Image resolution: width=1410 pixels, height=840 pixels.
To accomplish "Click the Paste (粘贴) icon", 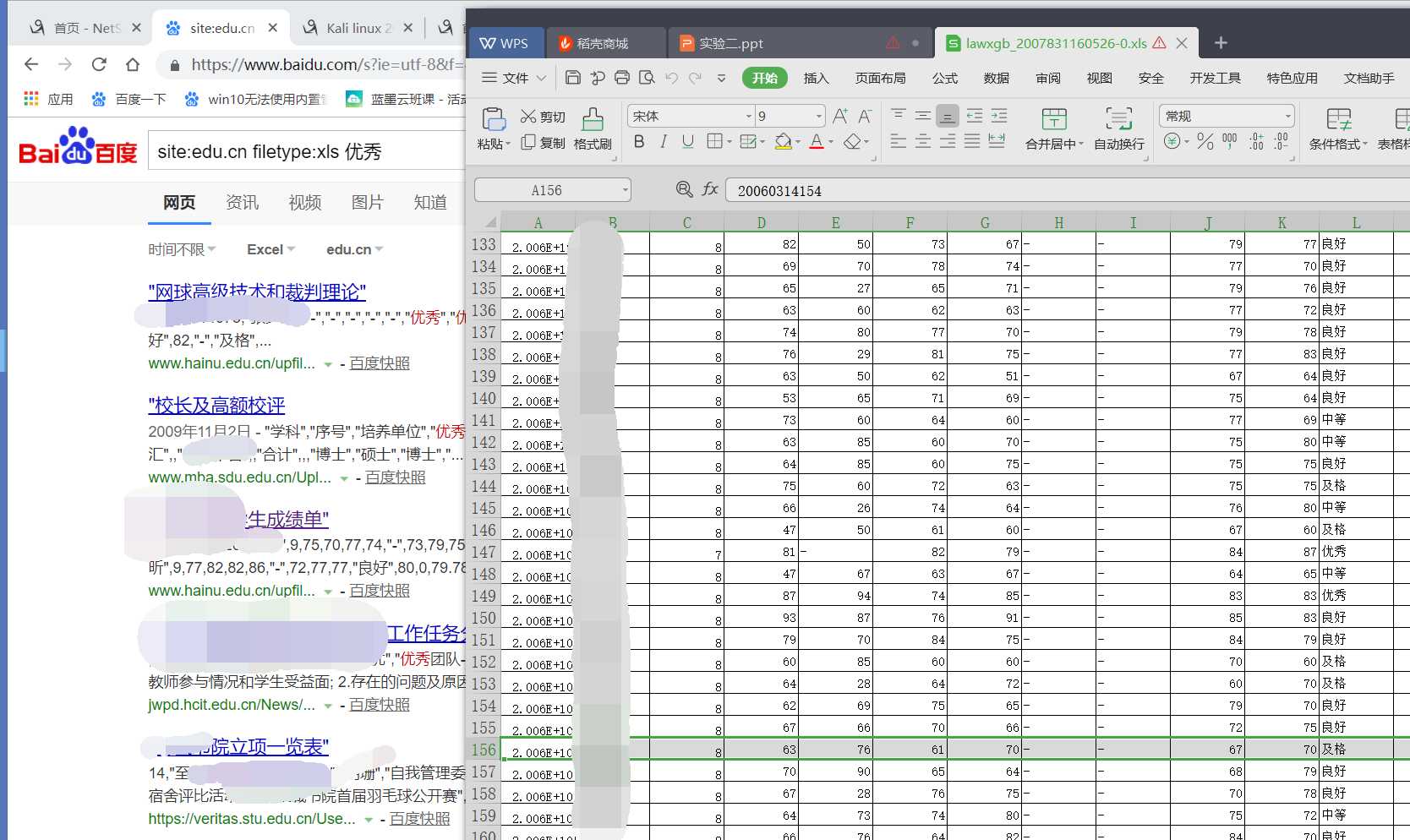I will point(494,119).
